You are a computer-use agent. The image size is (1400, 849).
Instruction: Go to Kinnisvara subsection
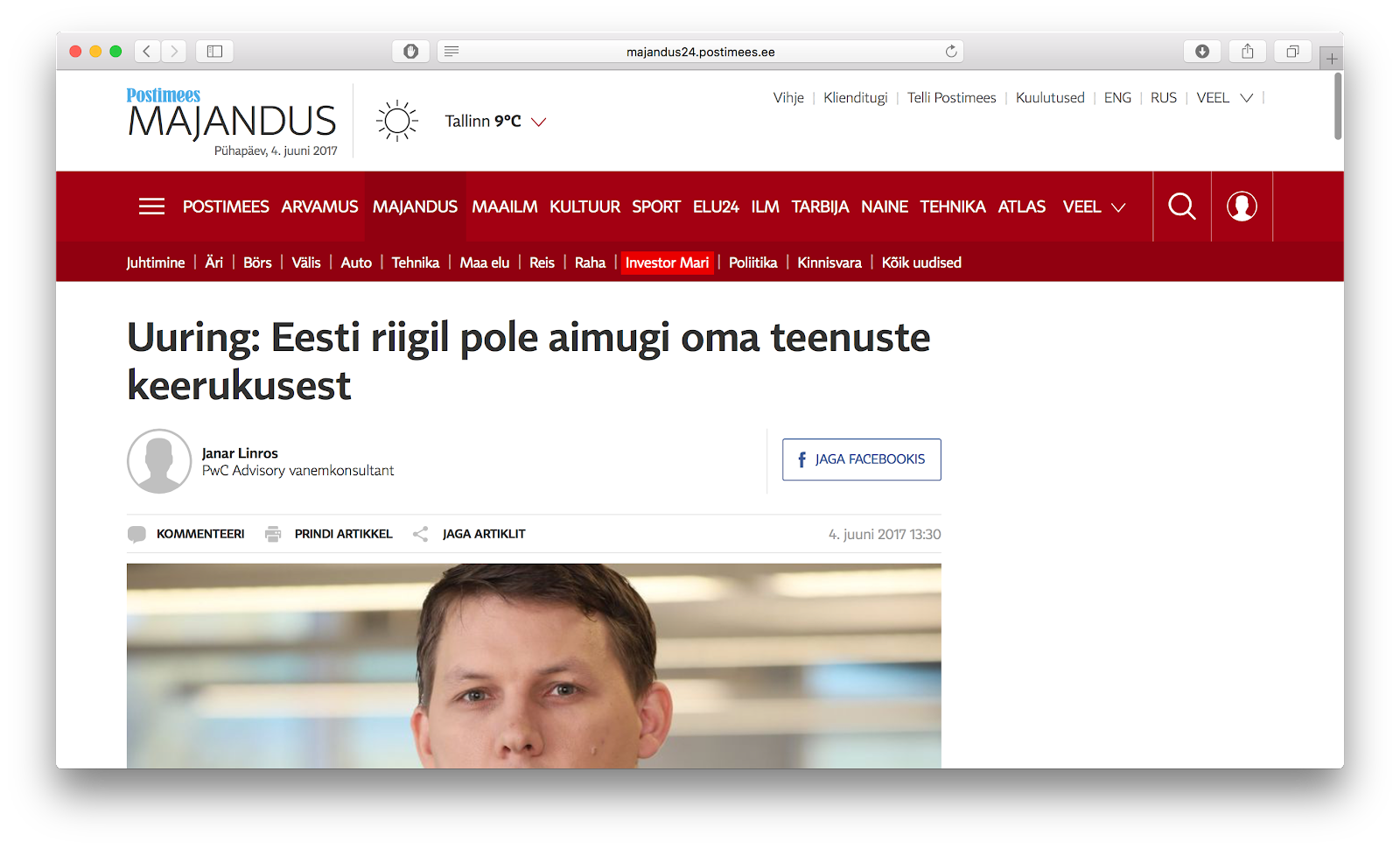(829, 263)
